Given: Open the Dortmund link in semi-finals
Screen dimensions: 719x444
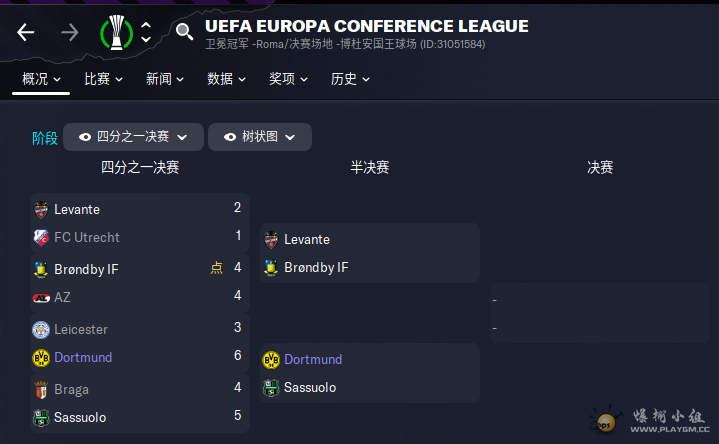Looking at the screenshot, I should (313, 360).
